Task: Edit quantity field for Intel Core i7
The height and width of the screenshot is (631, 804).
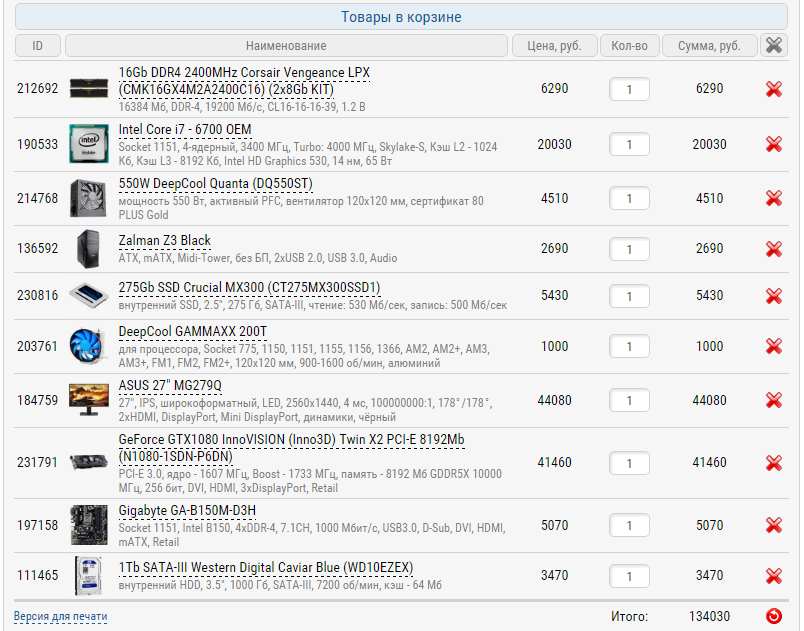Action: pyautogui.click(x=629, y=145)
